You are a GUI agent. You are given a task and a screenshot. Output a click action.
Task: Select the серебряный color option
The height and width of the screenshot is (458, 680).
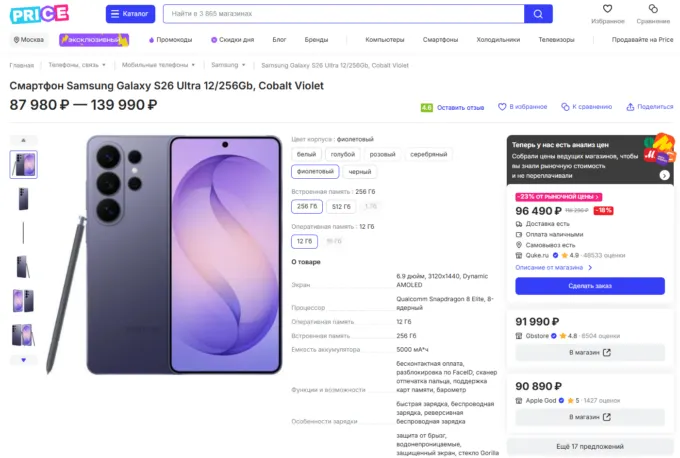coord(428,155)
